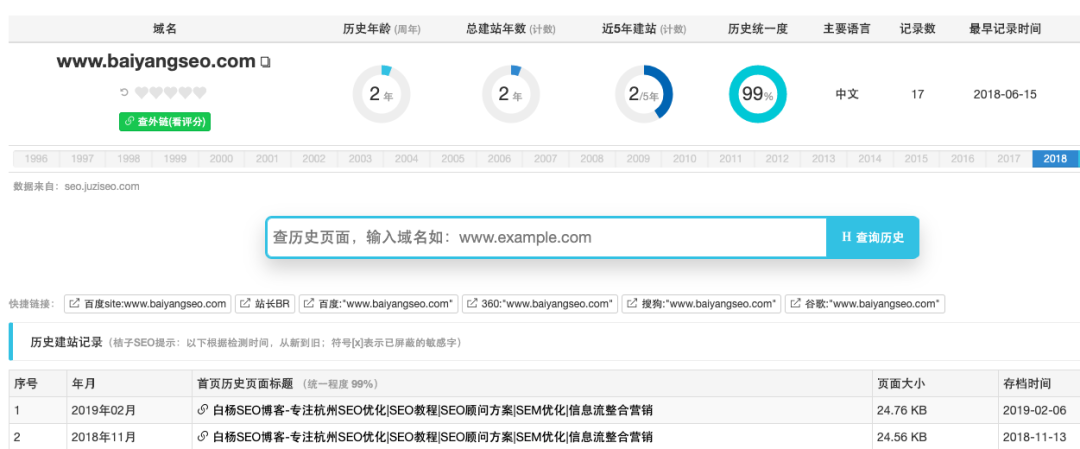Image resolution: width=1080 pixels, height=449 pixels.
Task: Open the 搜狗:"www.baiyangseo.com" quick link
Action: 701,303
